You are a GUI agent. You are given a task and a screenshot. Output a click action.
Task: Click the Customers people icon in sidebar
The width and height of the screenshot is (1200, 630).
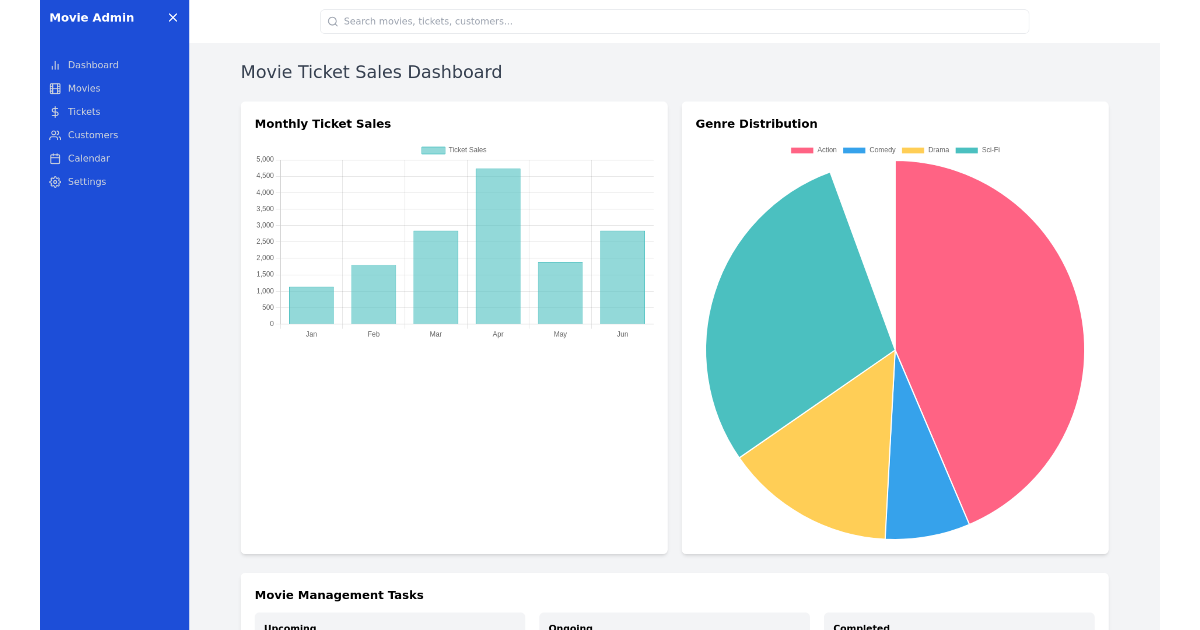point(54,134)
